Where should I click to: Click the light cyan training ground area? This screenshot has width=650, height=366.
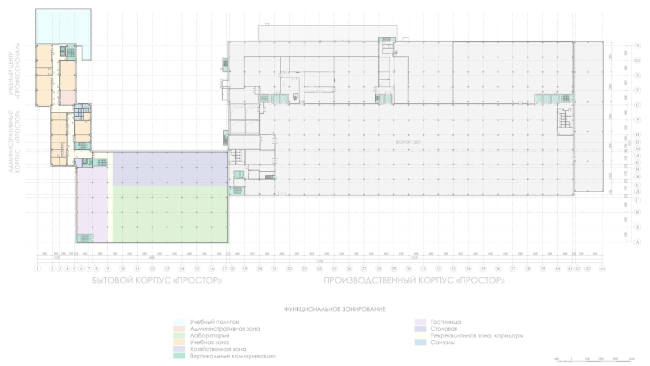63,27
